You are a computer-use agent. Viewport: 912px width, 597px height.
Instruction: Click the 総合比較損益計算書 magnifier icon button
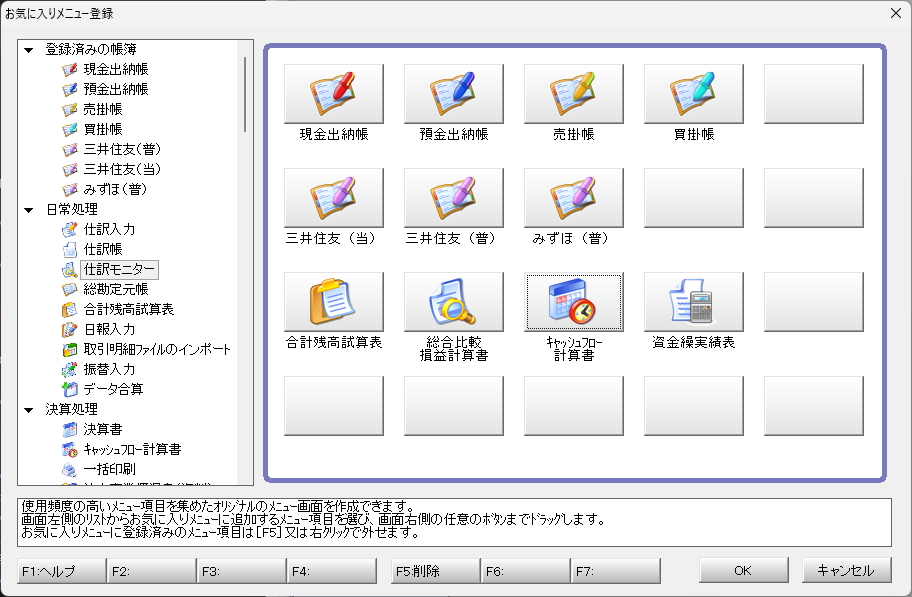(454, 302)
